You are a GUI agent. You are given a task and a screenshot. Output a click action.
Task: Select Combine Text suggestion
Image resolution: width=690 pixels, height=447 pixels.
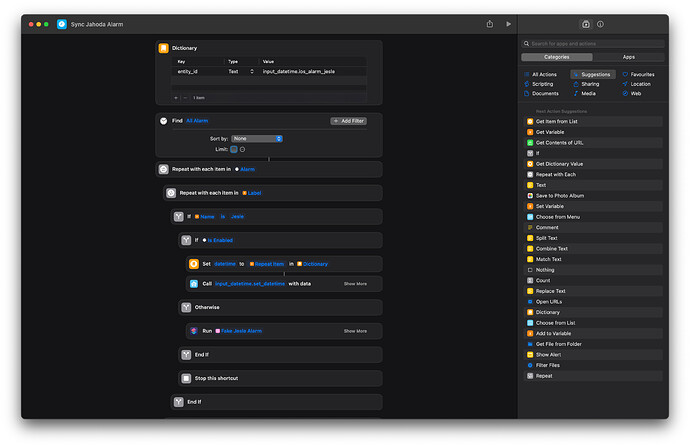[594, 249]
